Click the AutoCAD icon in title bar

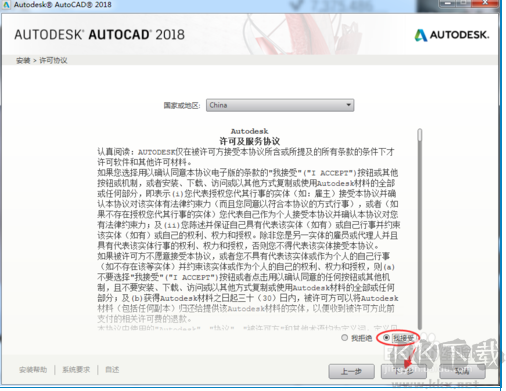[x=6, y=5]
